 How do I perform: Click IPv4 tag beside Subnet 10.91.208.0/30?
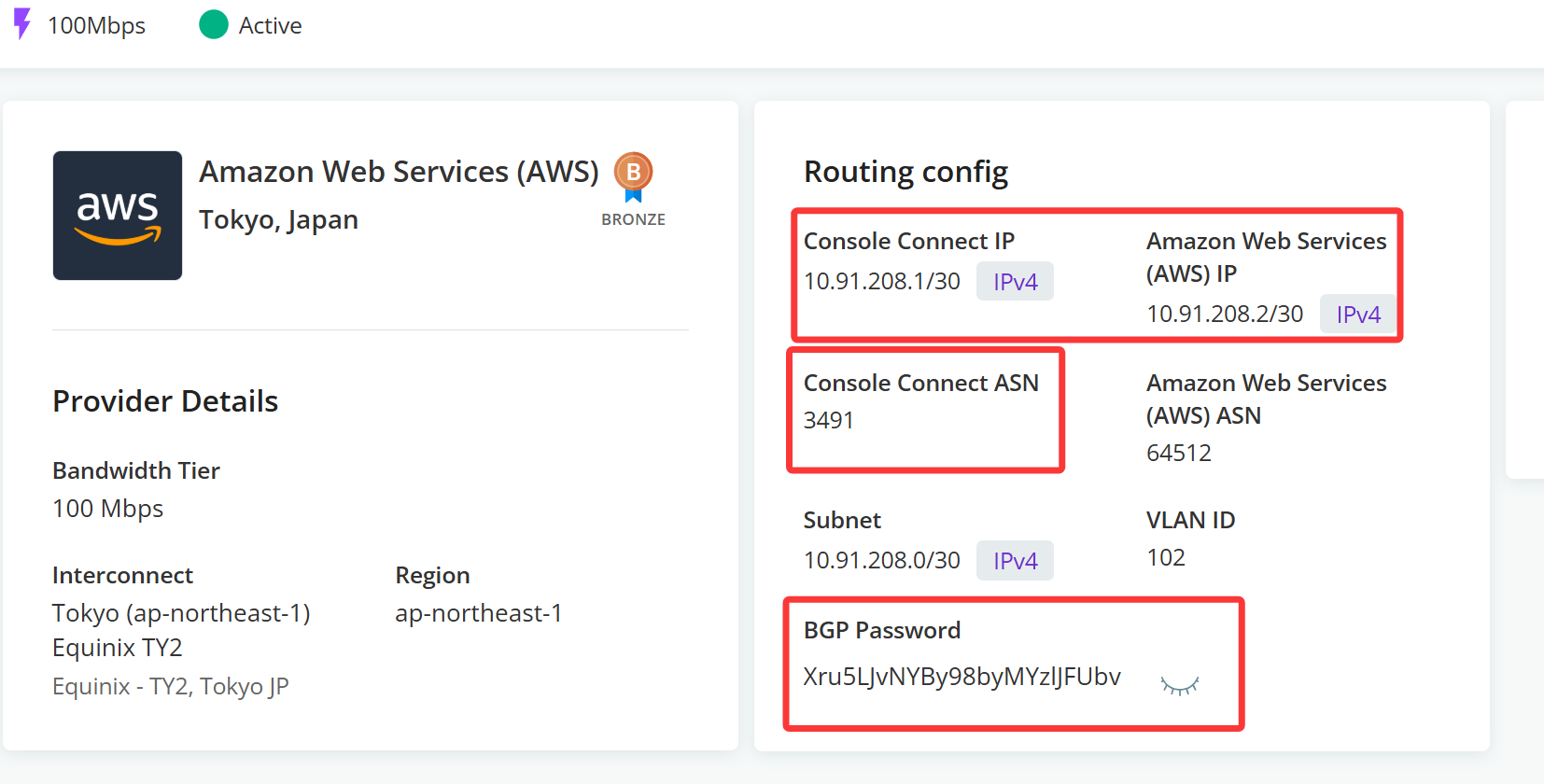[x=1015, y=560]
